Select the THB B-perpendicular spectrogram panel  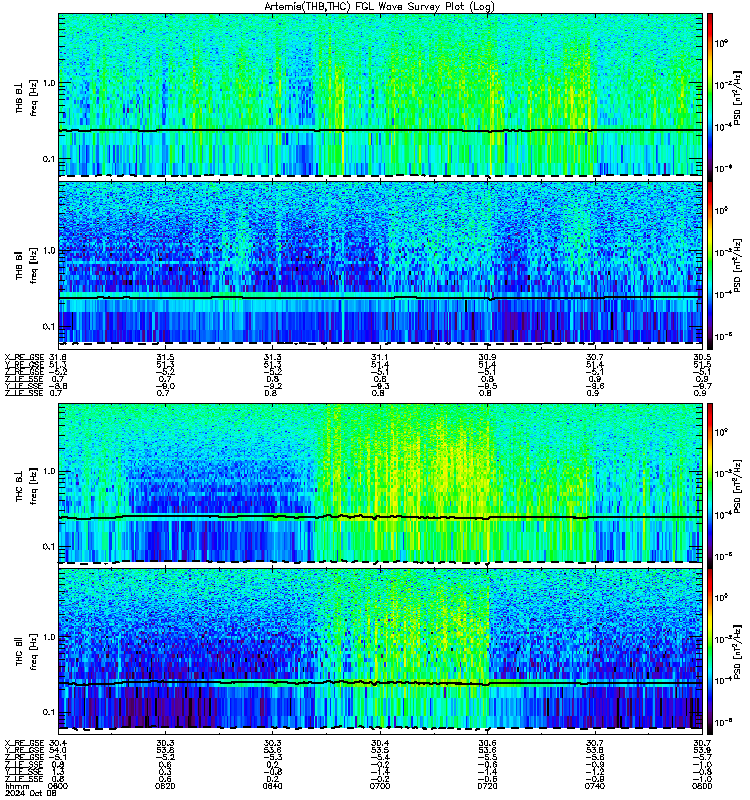click(x=380, y=95)
